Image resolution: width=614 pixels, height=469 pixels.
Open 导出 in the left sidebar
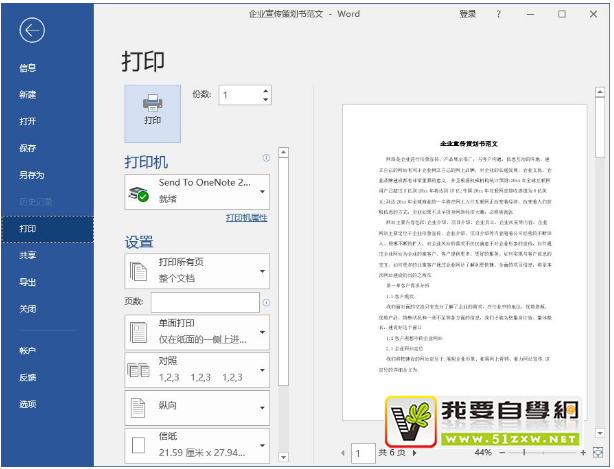(x=28, y=283)
